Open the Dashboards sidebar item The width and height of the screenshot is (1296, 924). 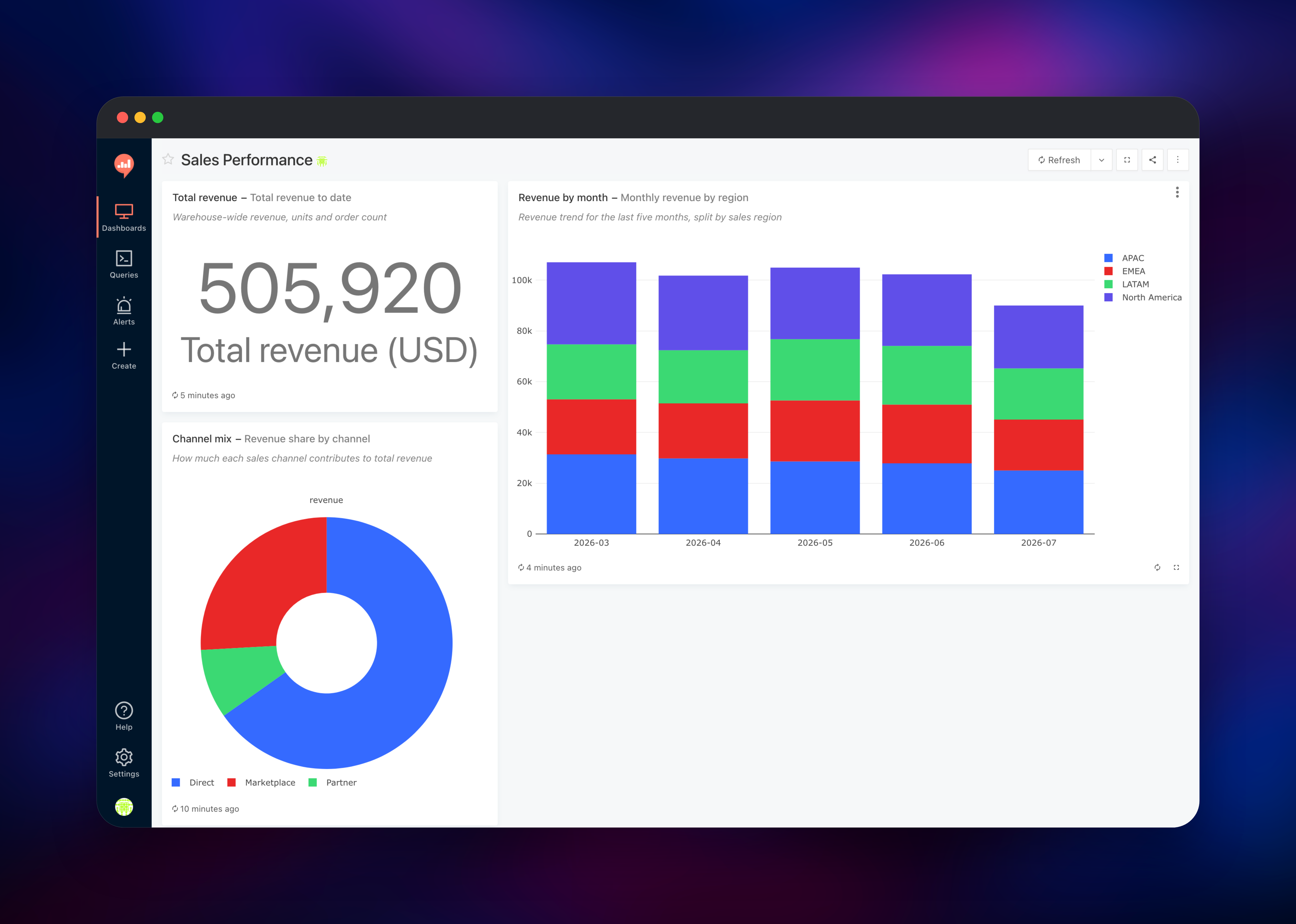coord(124,217)
